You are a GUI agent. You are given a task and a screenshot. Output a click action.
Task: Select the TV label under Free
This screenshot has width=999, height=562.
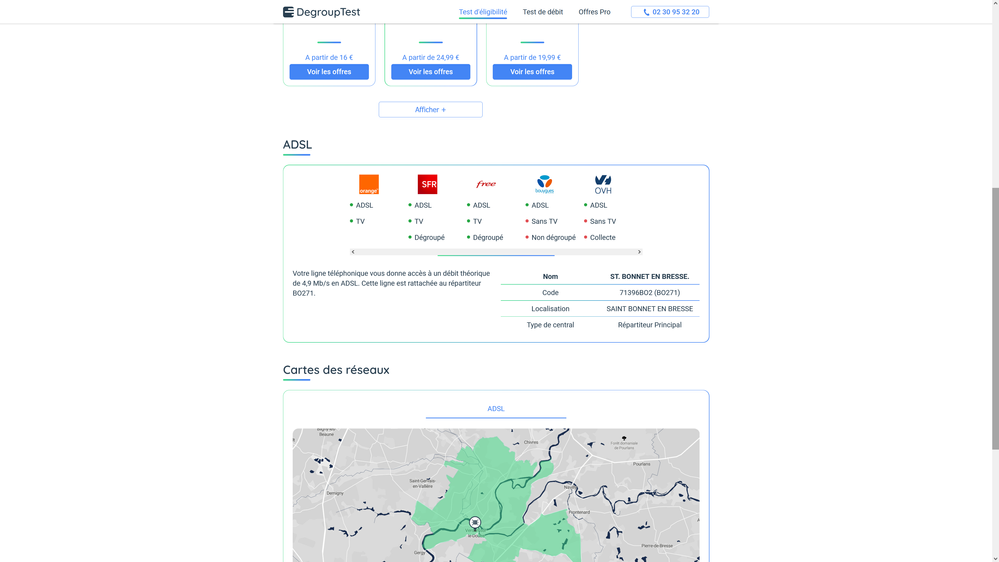[477, 222]
